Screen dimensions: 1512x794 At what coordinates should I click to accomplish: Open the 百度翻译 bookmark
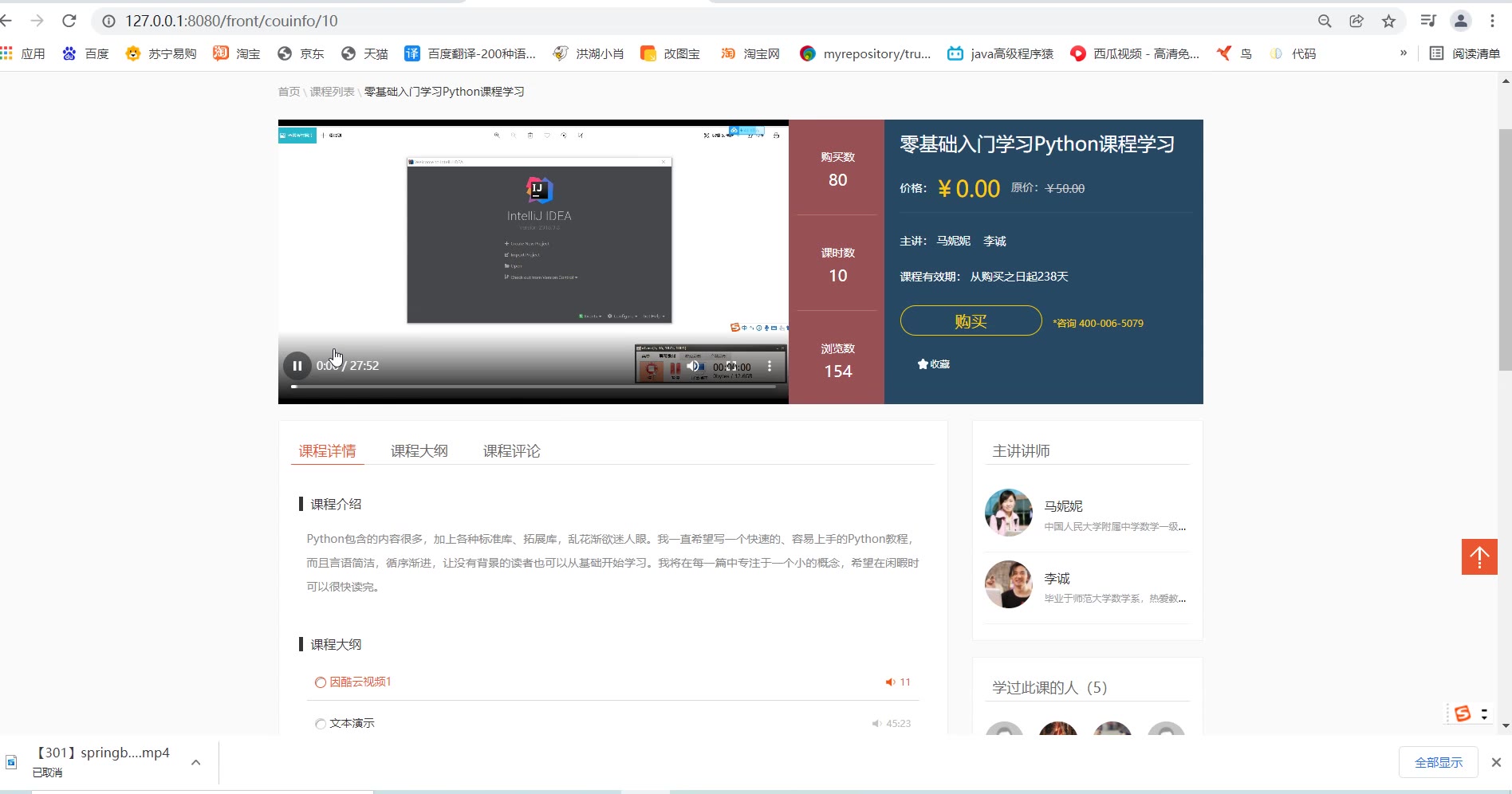coord(471,53)
